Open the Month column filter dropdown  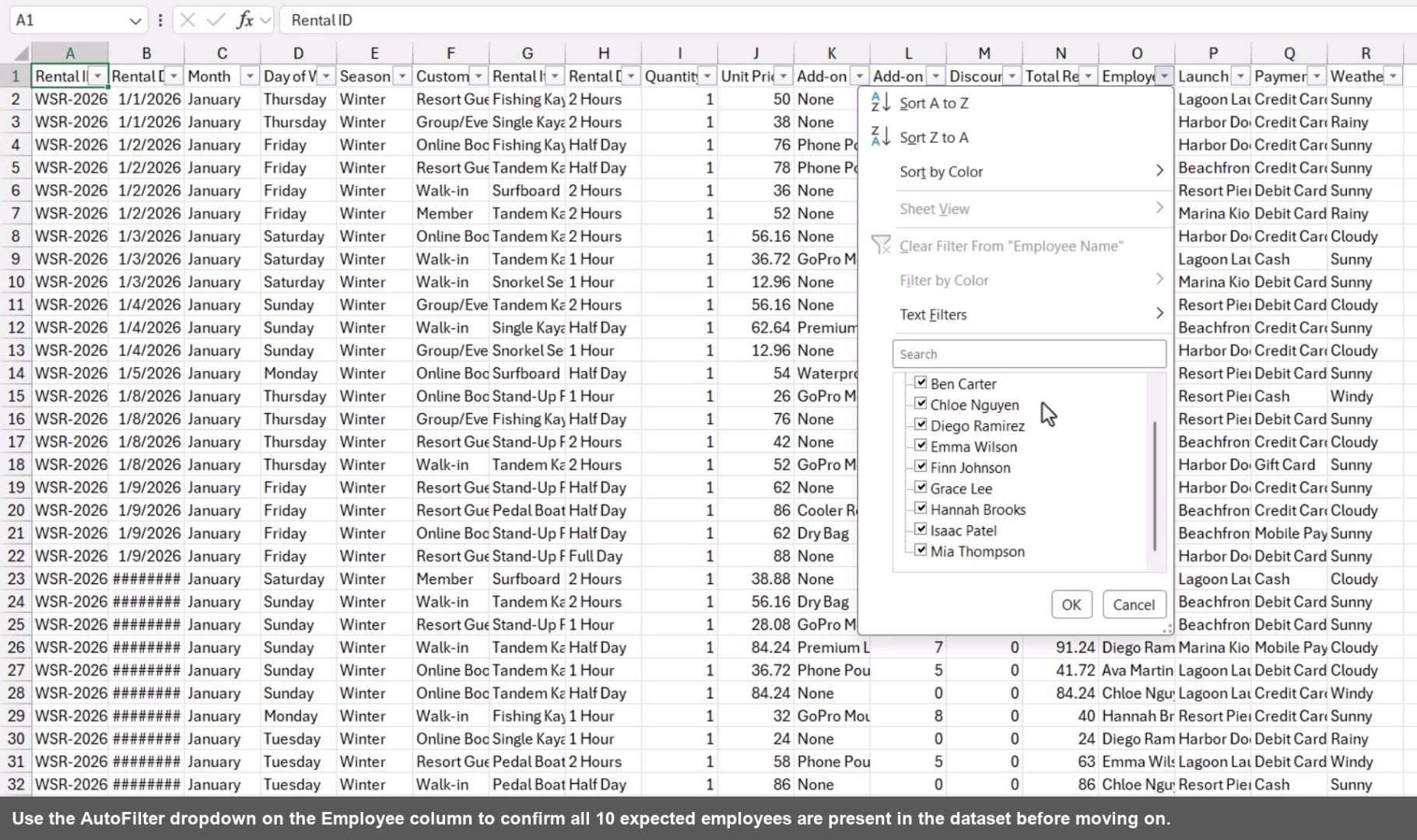click(x=249, y=76)
